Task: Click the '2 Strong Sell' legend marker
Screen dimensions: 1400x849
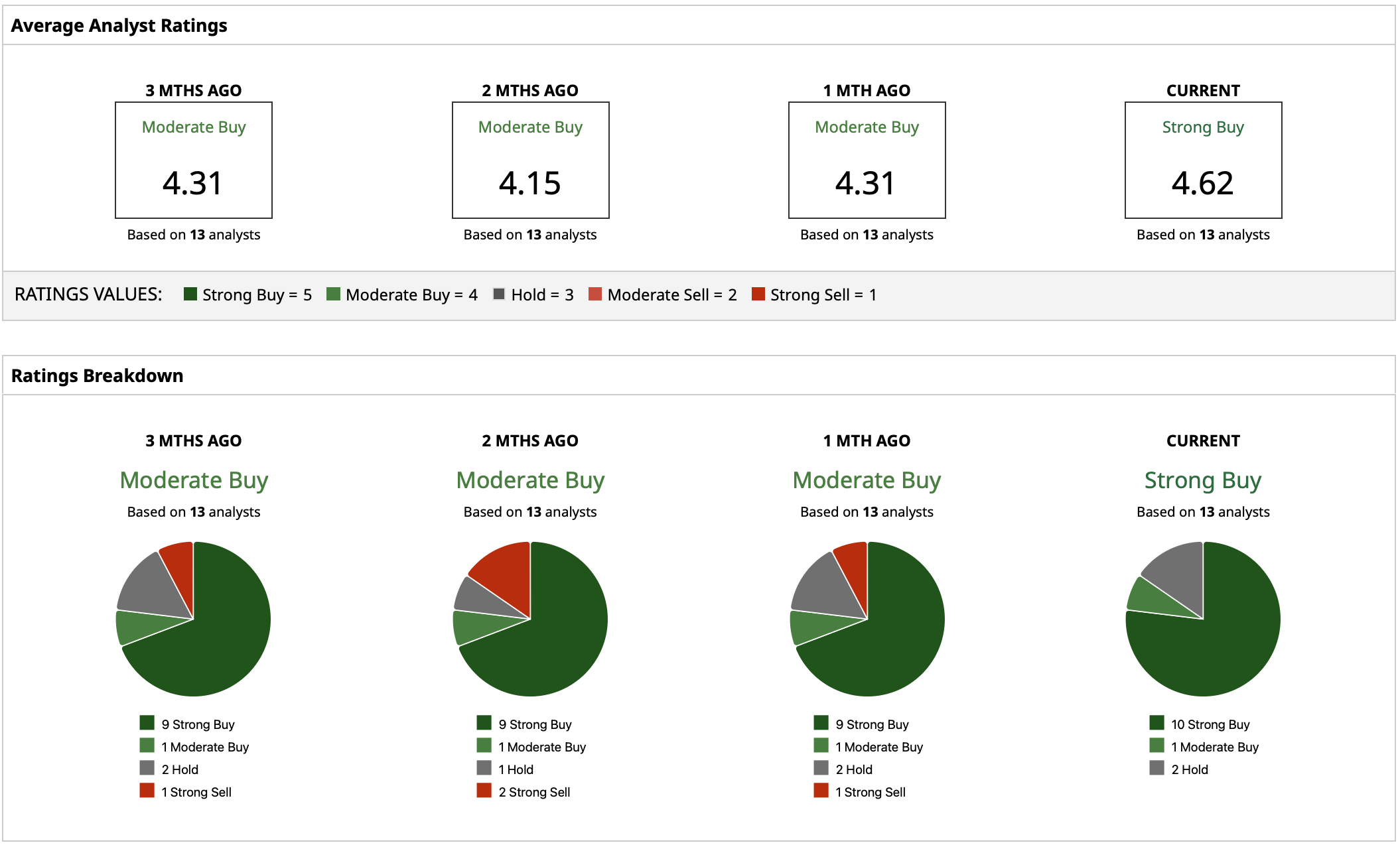Action: pyautogui.click(x=484, y=790)
